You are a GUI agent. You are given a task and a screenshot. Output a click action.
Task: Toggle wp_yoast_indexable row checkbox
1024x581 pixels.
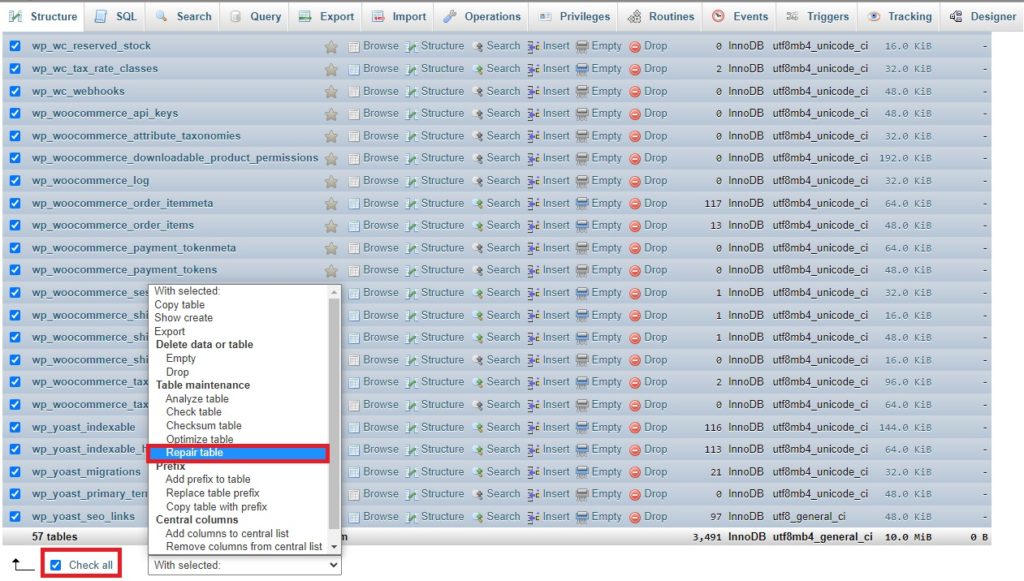pyautogui.click(x=15, y=427)
